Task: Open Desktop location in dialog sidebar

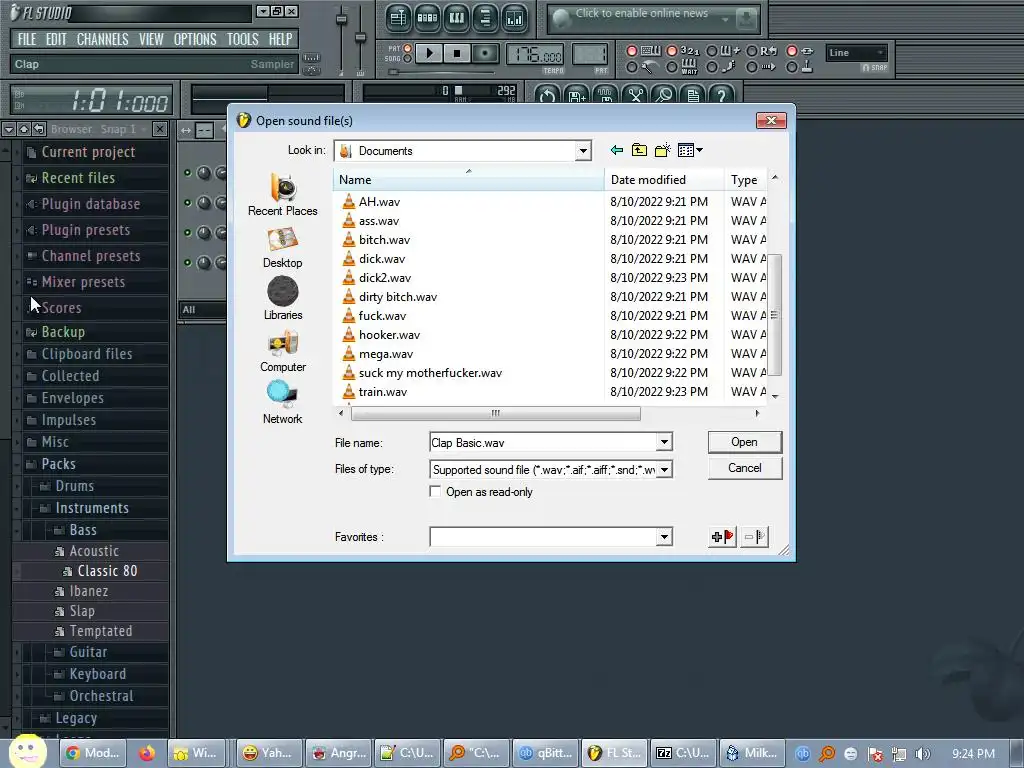Action: pos(283,248)
